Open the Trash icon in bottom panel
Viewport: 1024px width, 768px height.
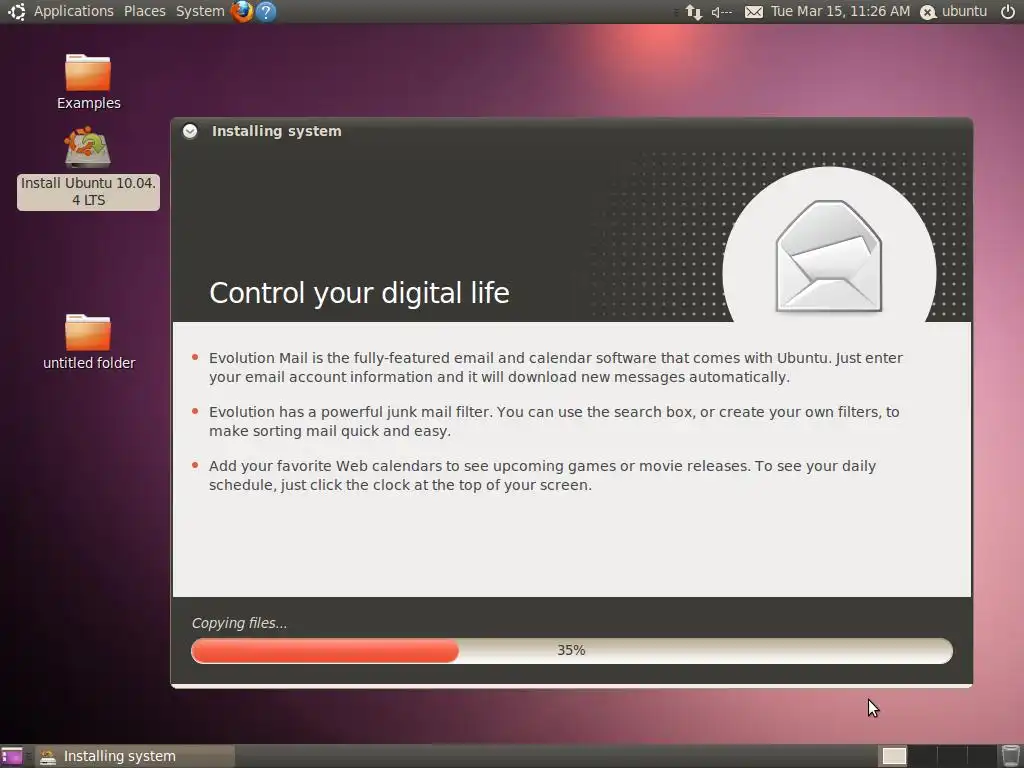[x=1010, y=756]
